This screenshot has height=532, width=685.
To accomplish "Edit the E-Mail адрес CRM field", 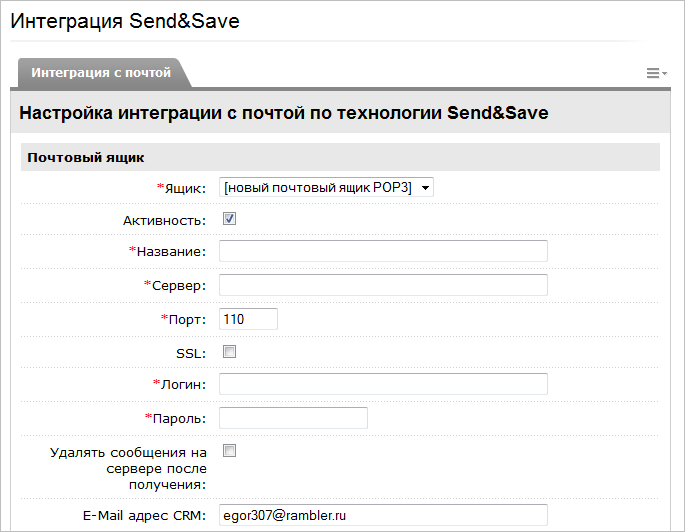I will 383,515.
